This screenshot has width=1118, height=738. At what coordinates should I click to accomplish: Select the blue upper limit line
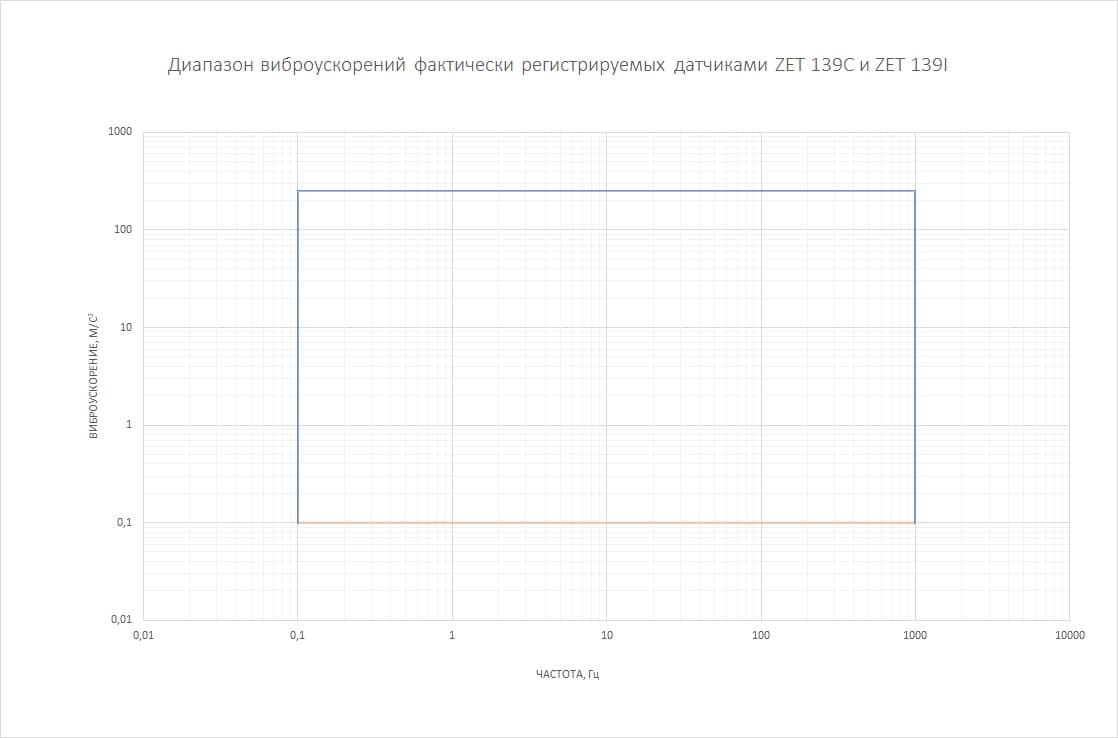tap(606, 190)
